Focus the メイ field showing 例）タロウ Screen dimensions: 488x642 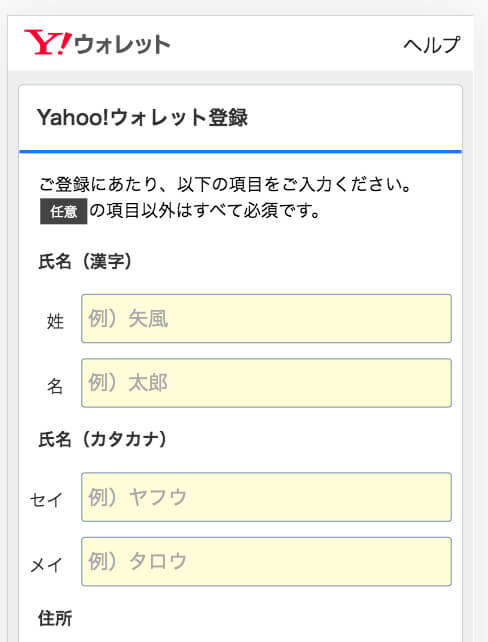coord(267,561)
